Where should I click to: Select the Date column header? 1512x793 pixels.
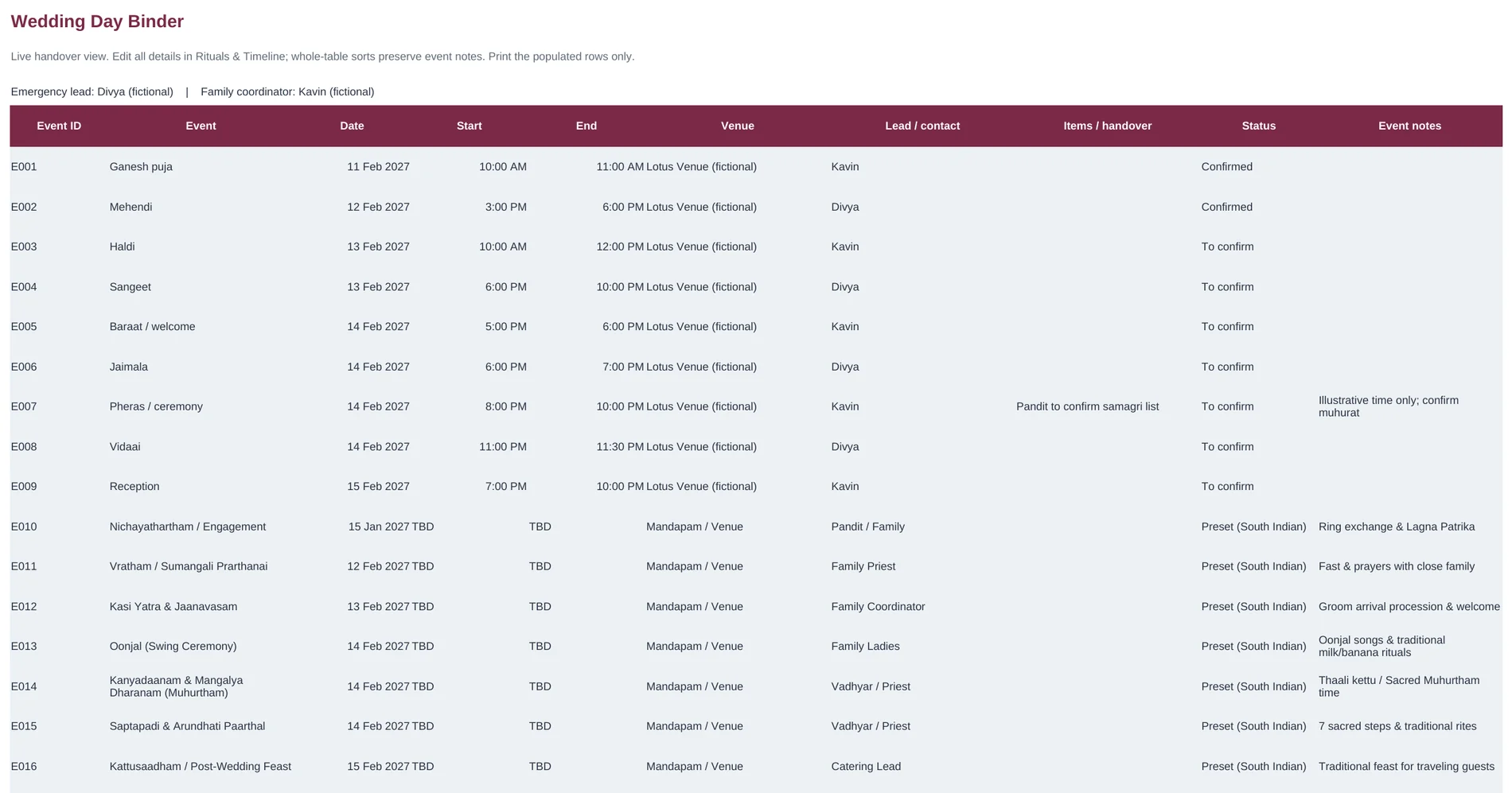coord(352,126)
